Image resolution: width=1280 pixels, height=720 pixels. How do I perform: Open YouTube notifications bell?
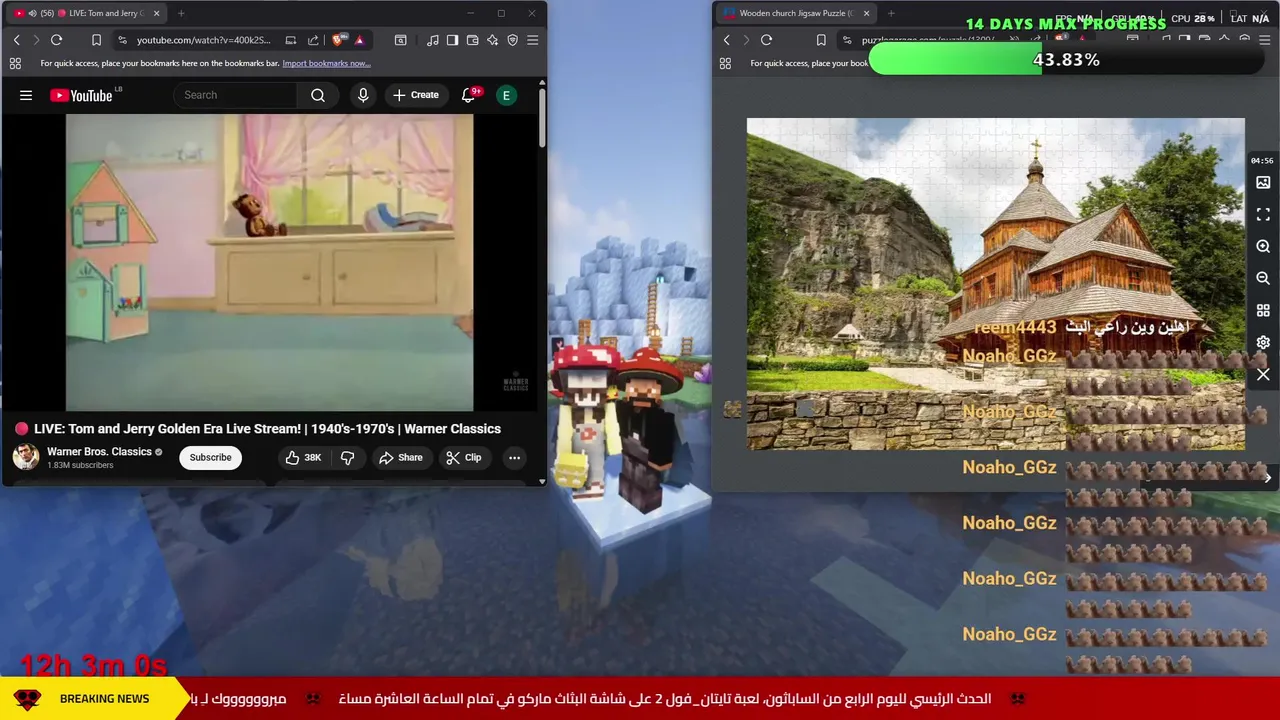coord(468,95)
